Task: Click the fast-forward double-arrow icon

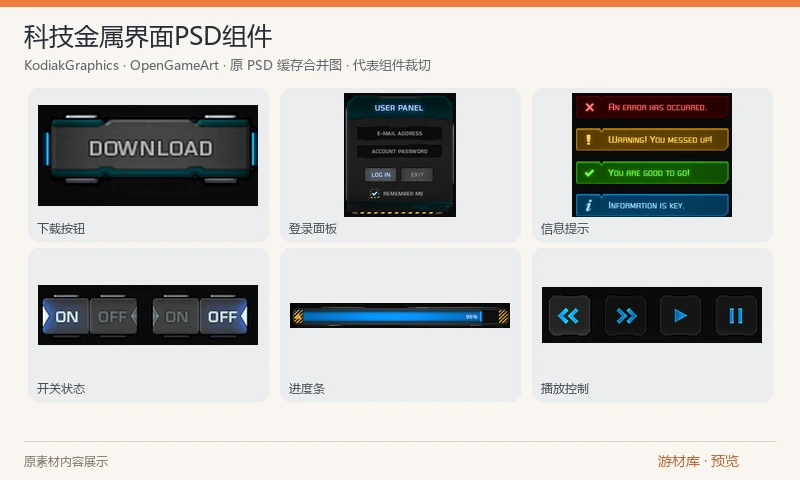Action: (x=626, y=316)
